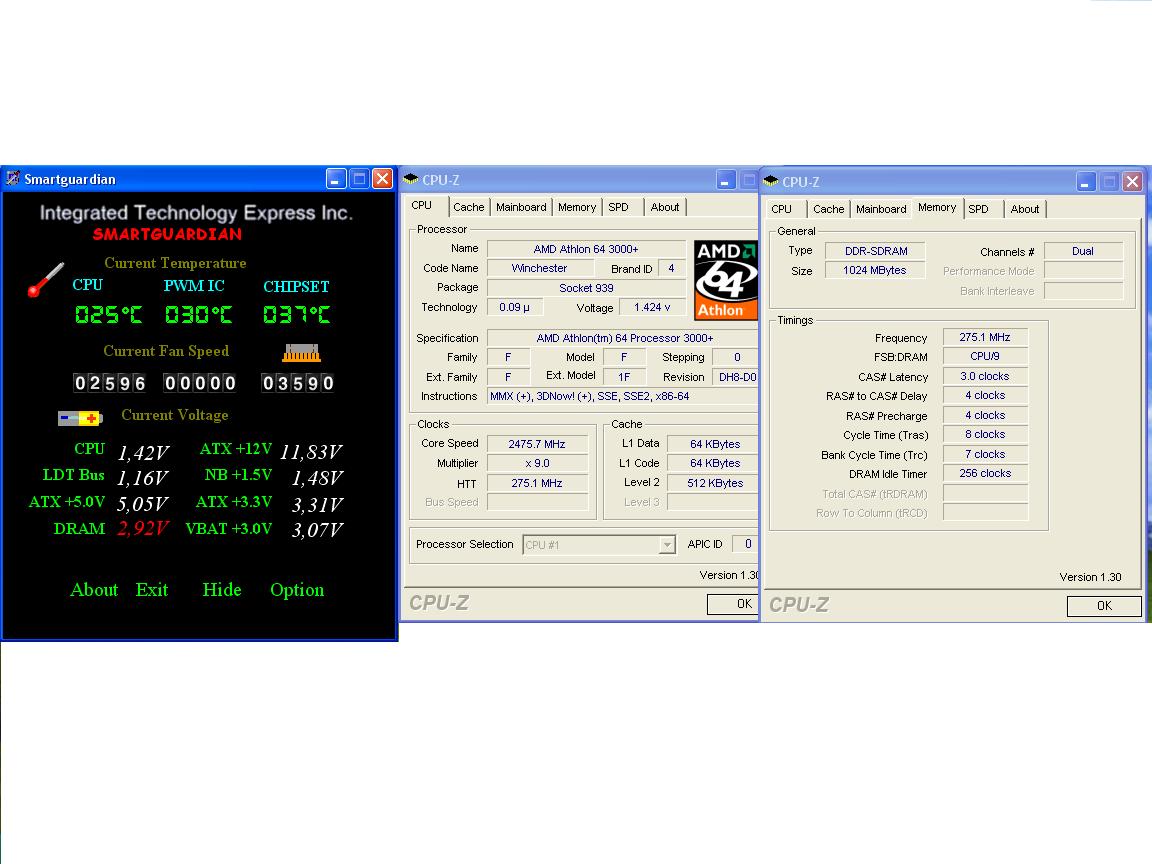Click Hide in Smartguardian
1152x864 pixels.
(222, 590)
